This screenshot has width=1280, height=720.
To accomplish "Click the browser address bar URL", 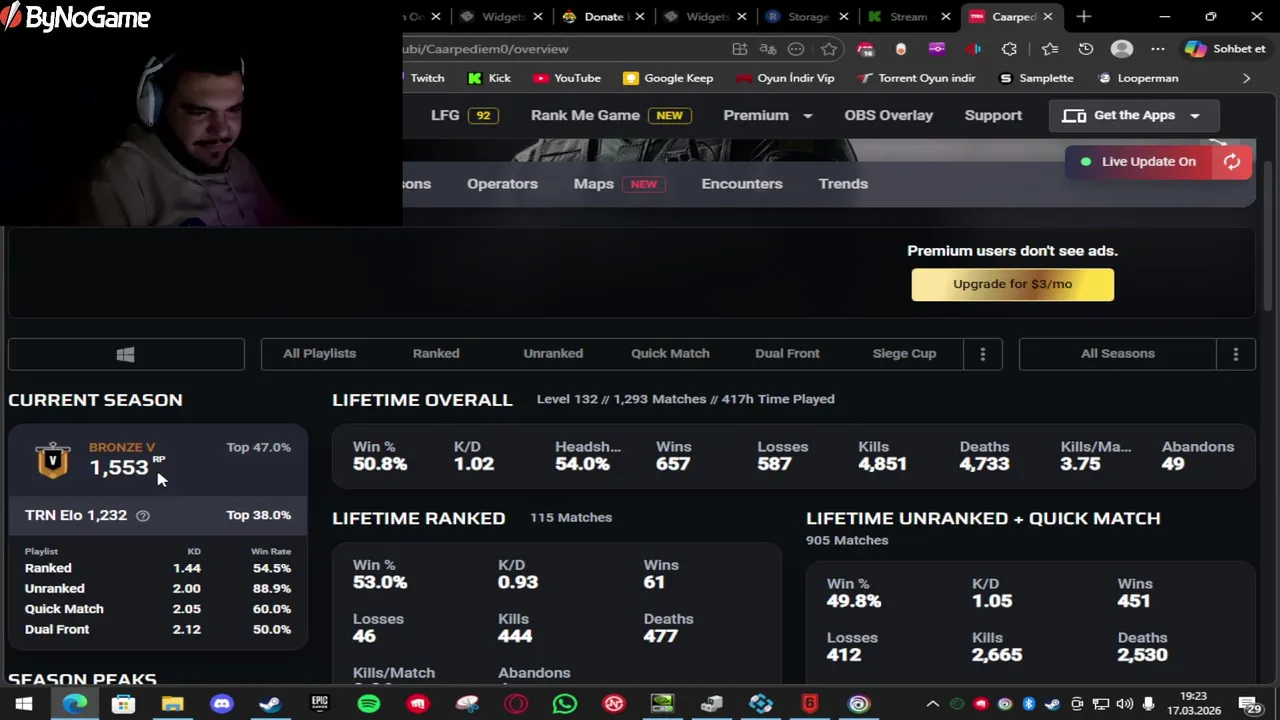I will point(485,49).
